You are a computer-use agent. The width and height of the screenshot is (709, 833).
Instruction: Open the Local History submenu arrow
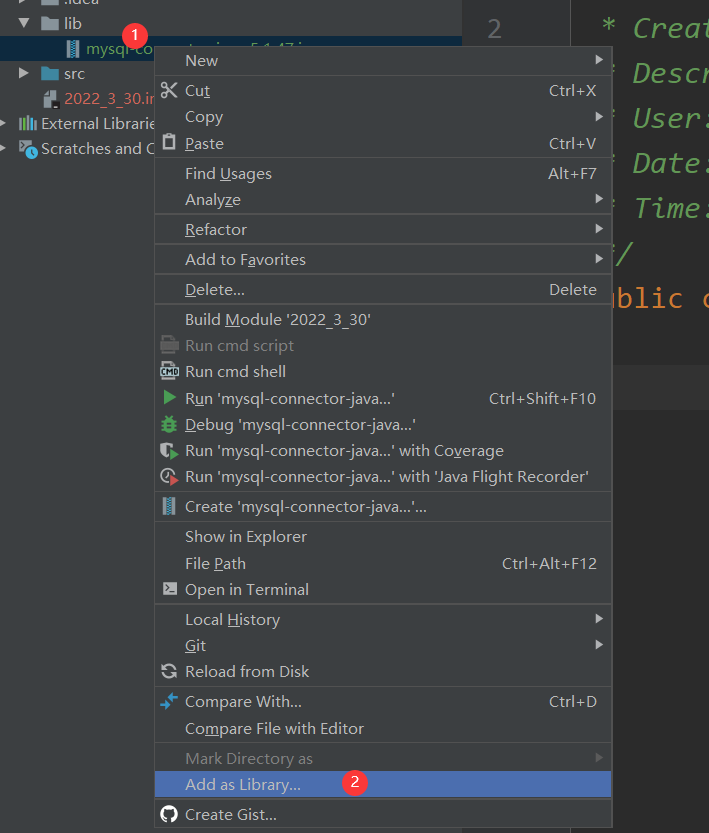point(599,618)
